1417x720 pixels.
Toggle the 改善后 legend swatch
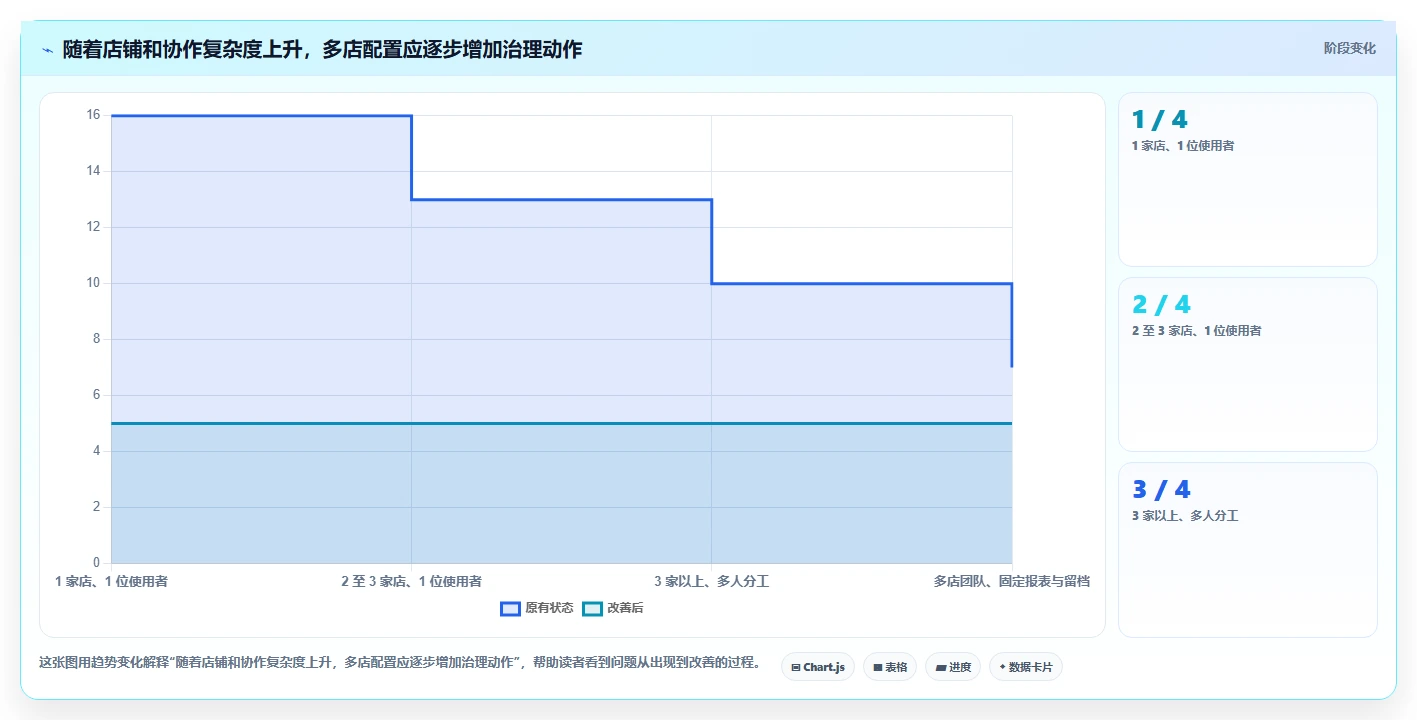(x=592, y=608)
